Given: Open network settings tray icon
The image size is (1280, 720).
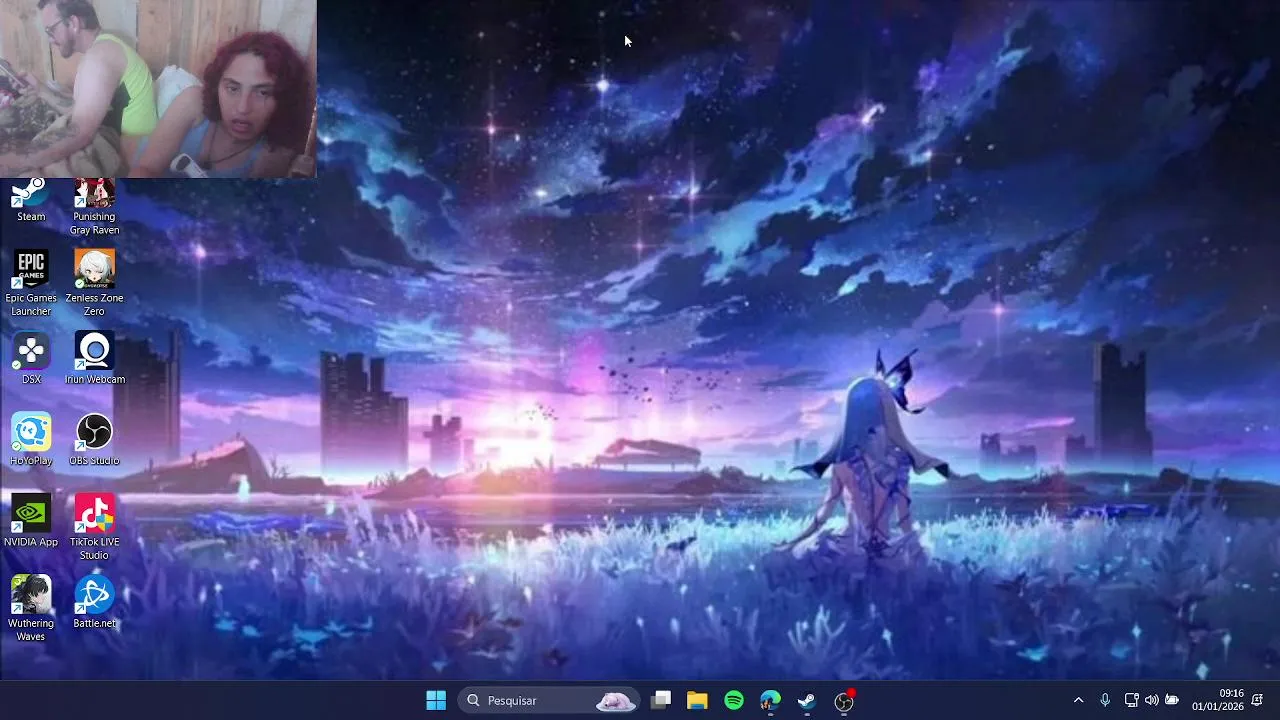Looking at the screenshot, I should [1131, 700].
